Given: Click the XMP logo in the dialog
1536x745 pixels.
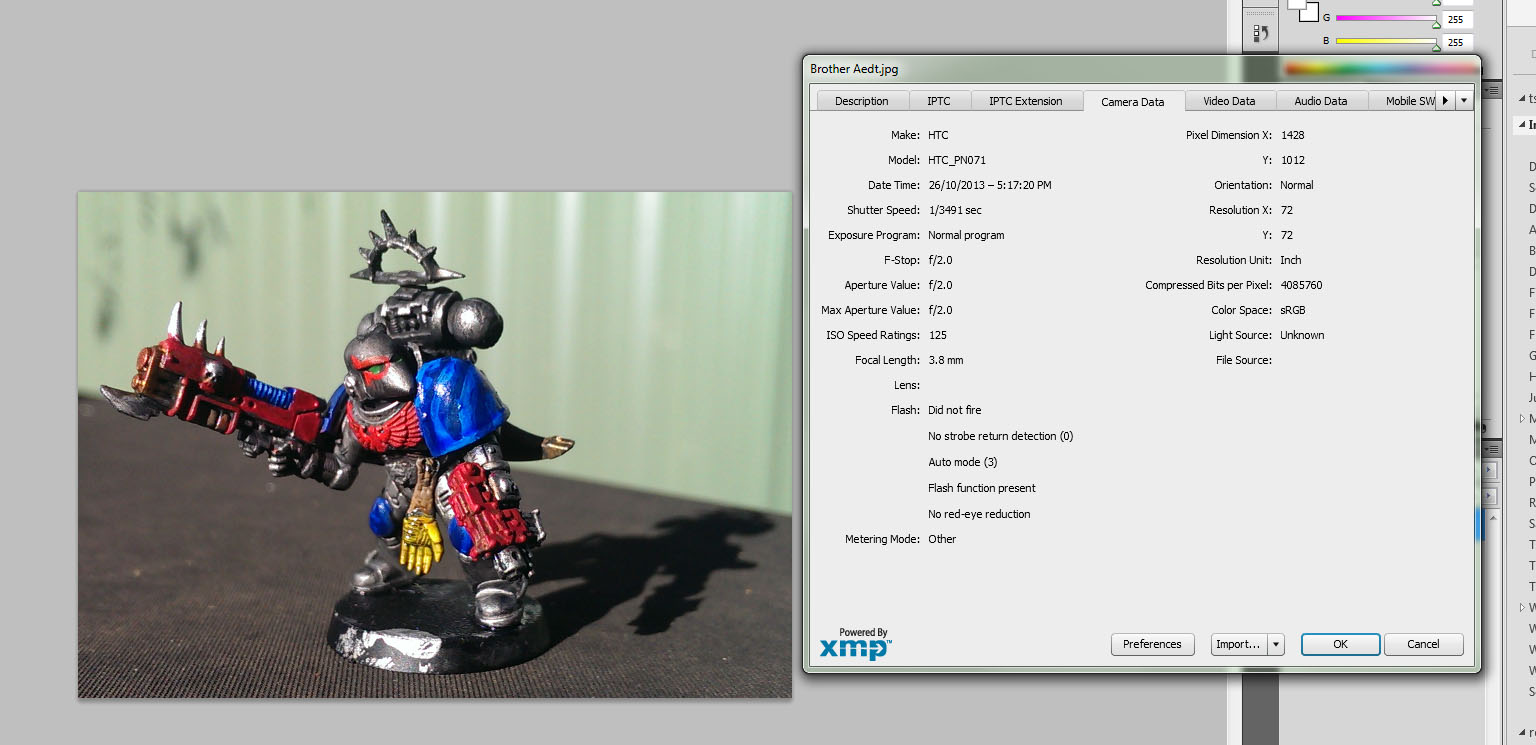Looking at the screenshot, I should 855,645.
